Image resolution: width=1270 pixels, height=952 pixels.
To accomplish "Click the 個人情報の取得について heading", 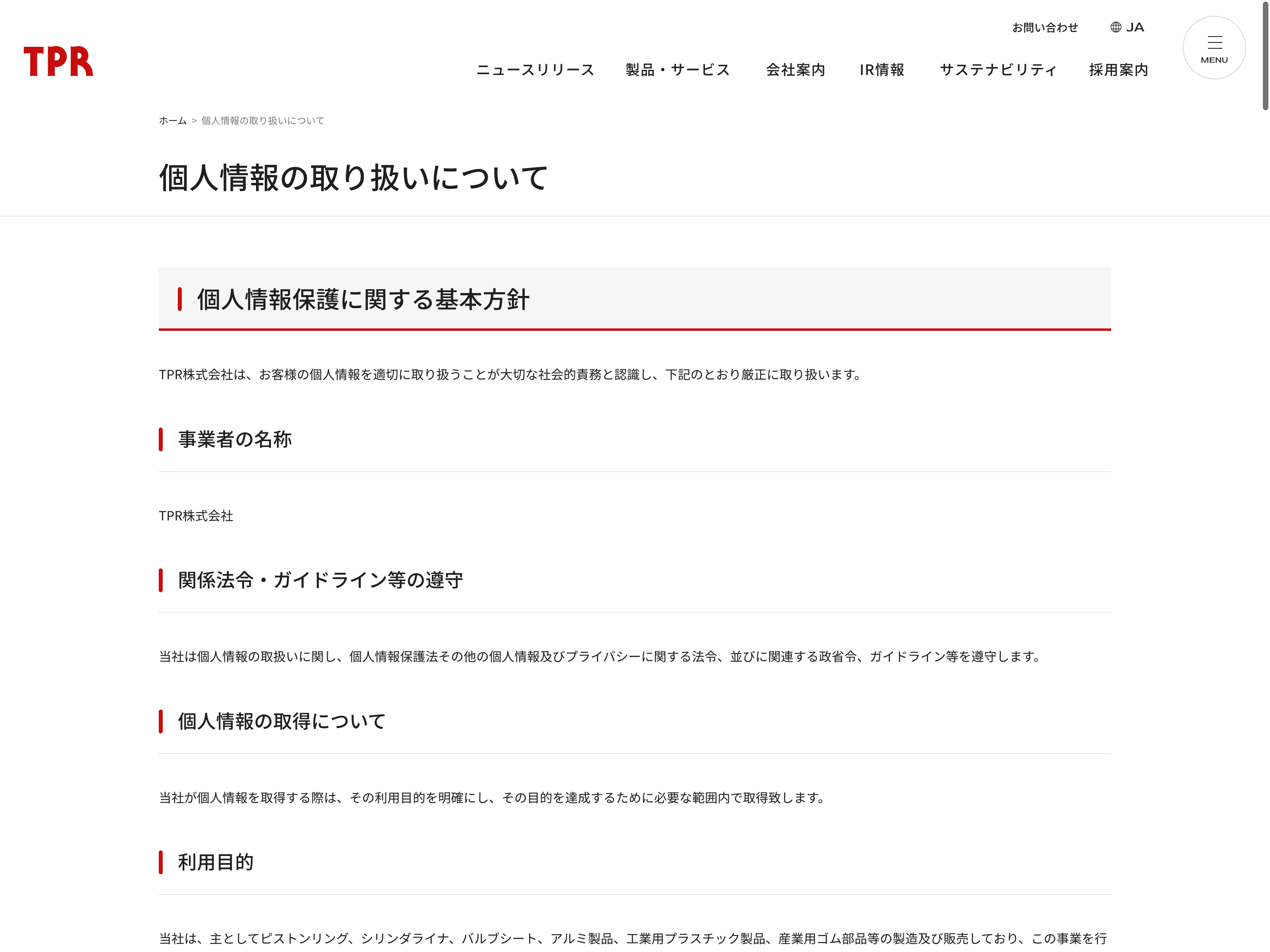I will [x=281, y=721].
